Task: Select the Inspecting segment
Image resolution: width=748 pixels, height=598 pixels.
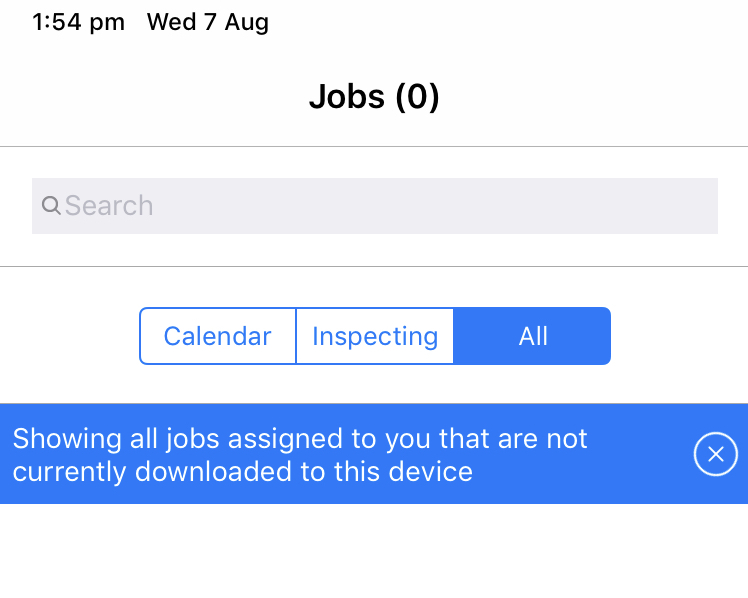Action: pos(375,336)
